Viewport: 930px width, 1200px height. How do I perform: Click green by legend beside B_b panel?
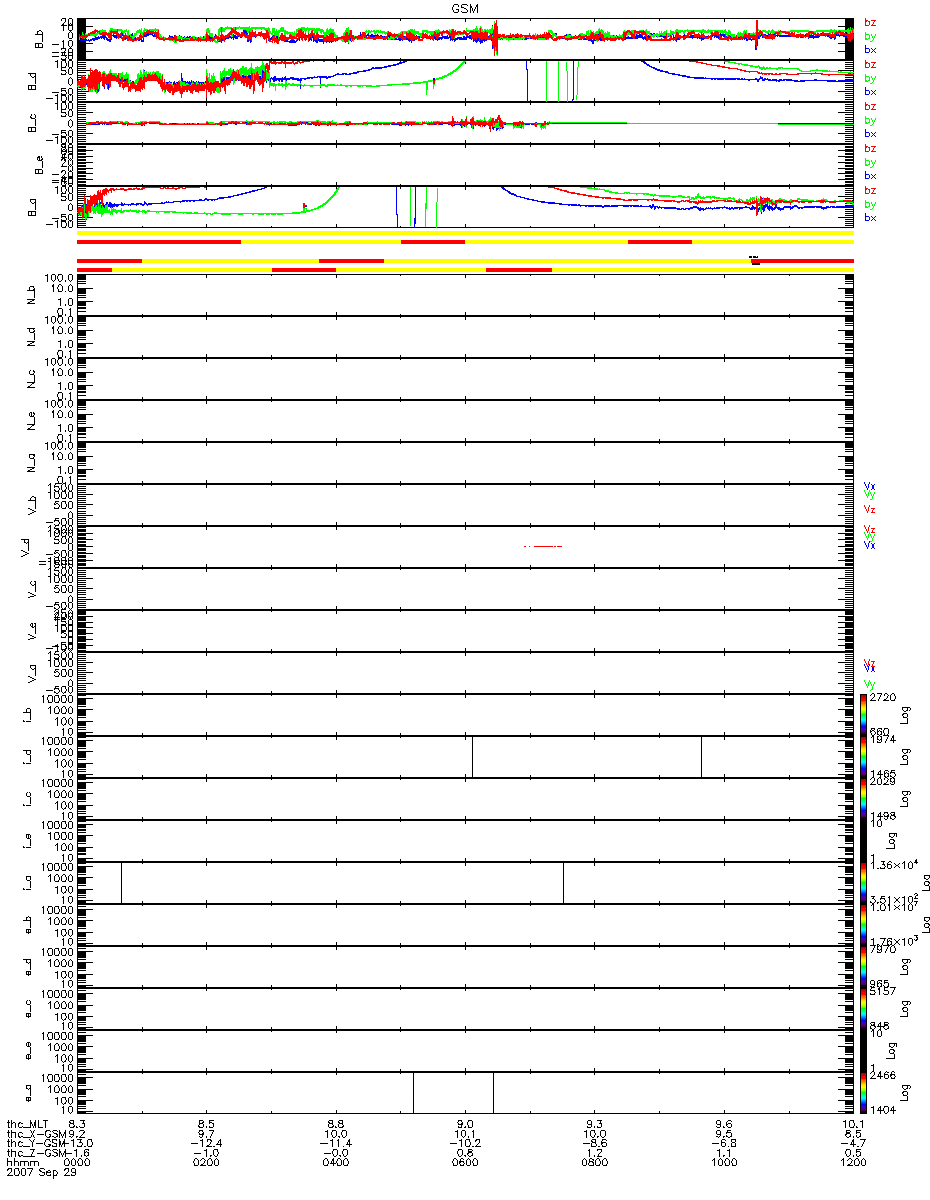pos(870,36)
